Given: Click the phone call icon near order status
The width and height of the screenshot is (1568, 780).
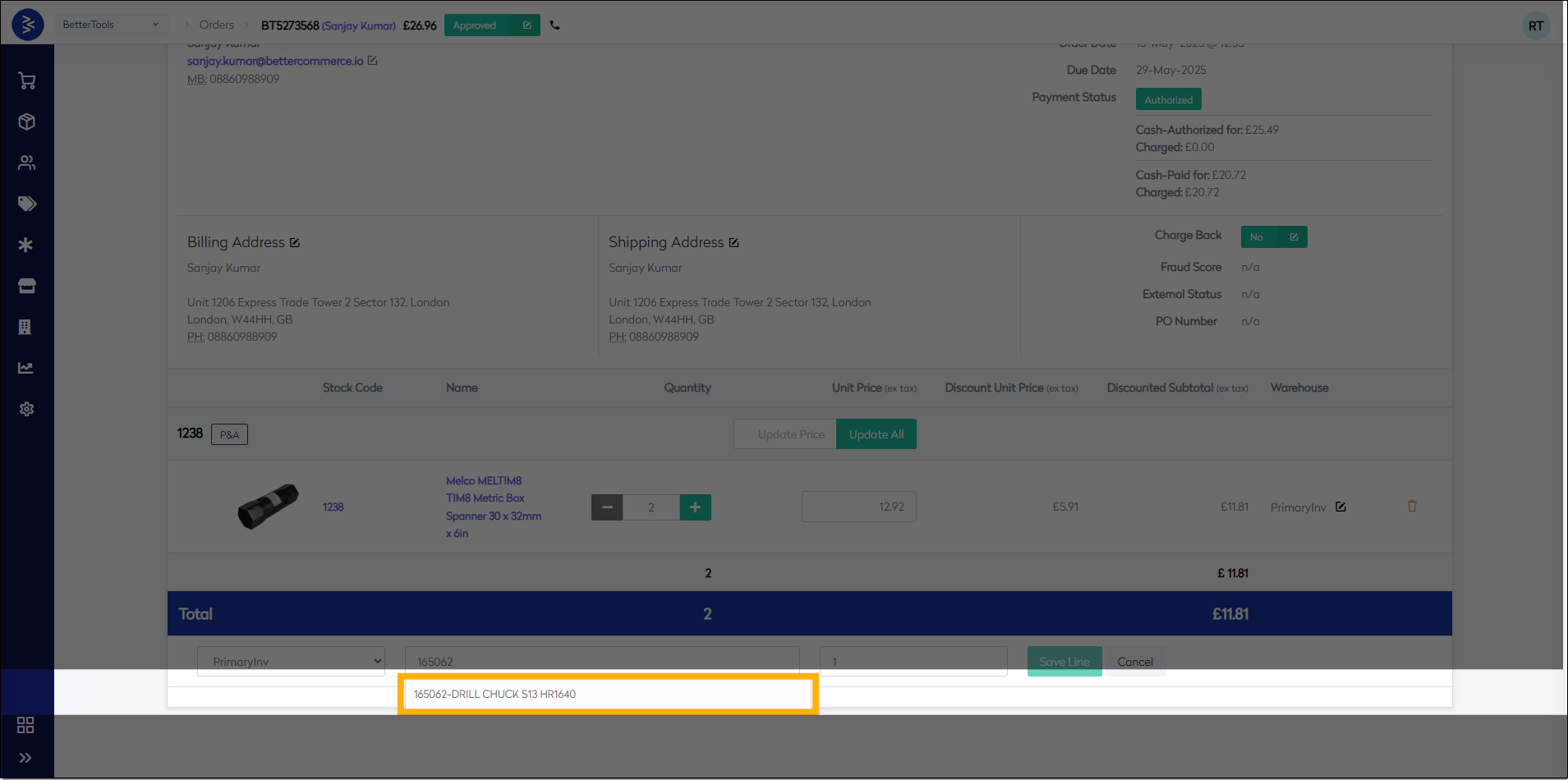Looking at the screenshot, I should click(555, 25).
